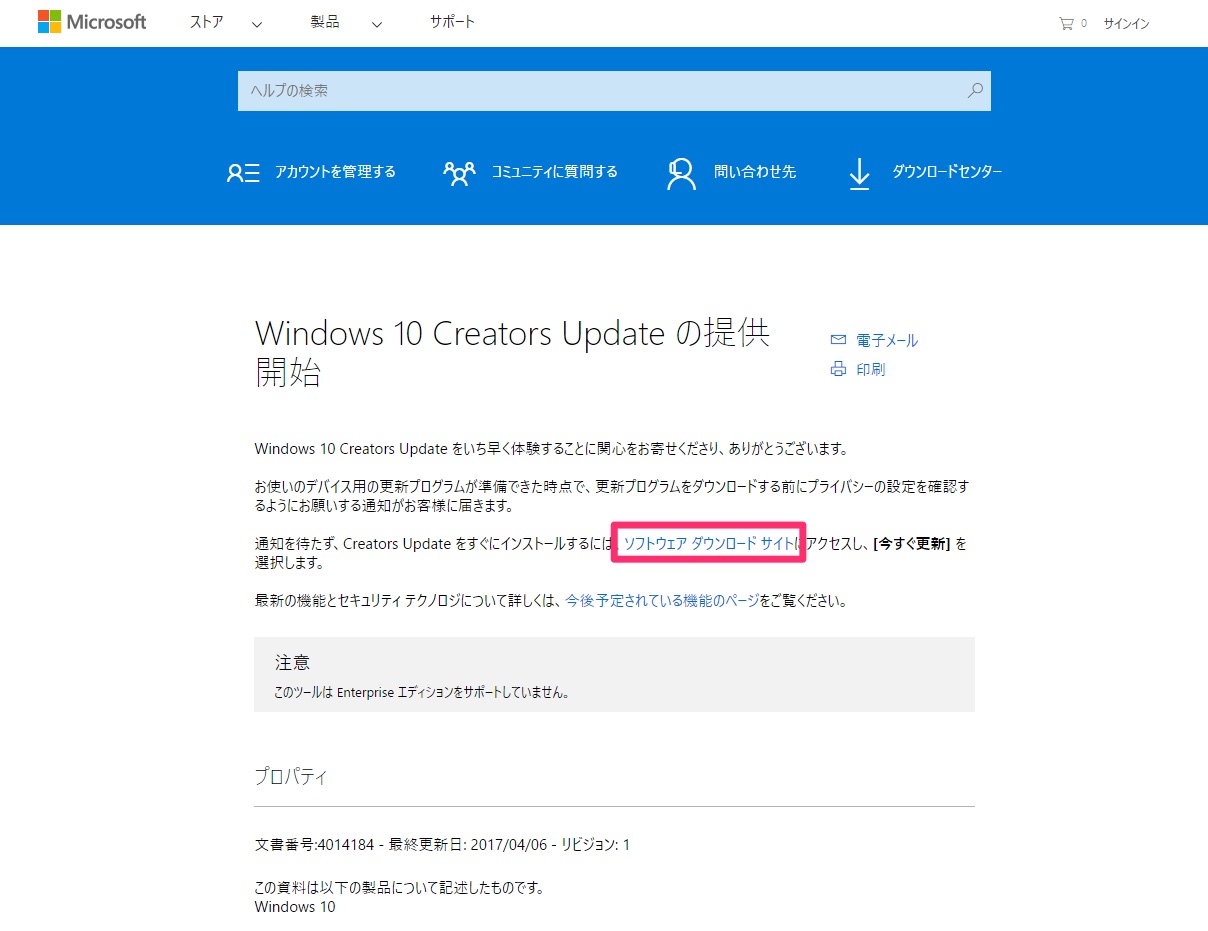The height and width of the screenshot is (931, 1208).
Task: Open the 今後予定されている機能のページ link
Action: pos(662,601)
